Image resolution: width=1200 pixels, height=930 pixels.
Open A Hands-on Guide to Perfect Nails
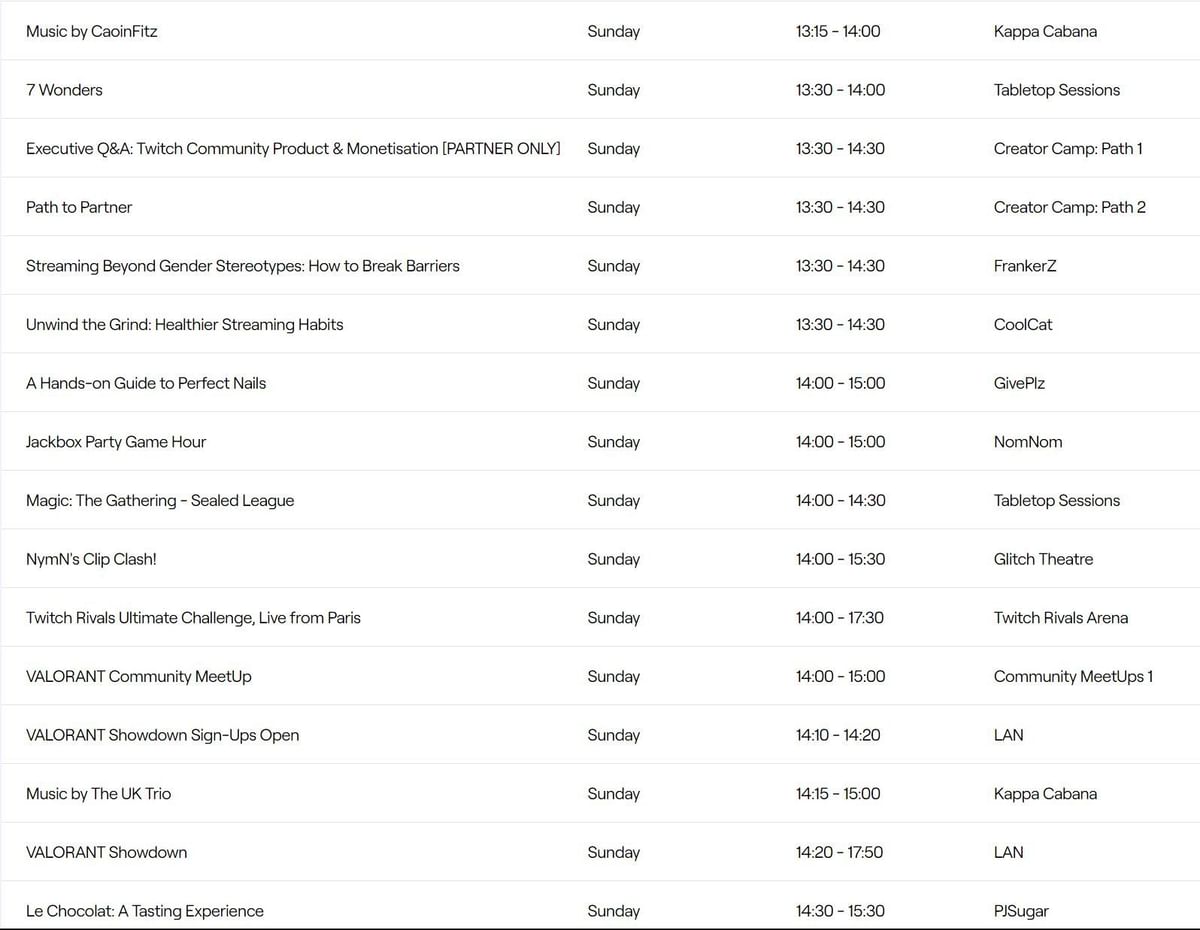pyautogui.click(x=146, y=383)
